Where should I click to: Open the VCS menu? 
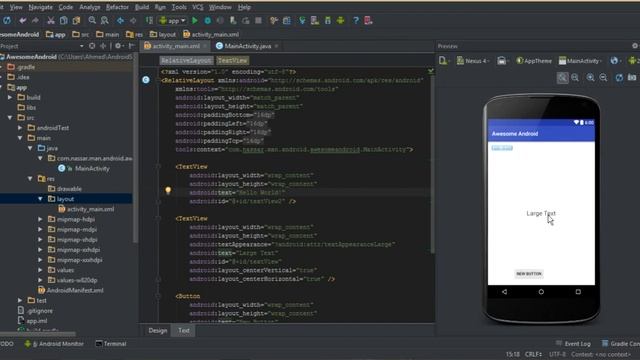198,7
